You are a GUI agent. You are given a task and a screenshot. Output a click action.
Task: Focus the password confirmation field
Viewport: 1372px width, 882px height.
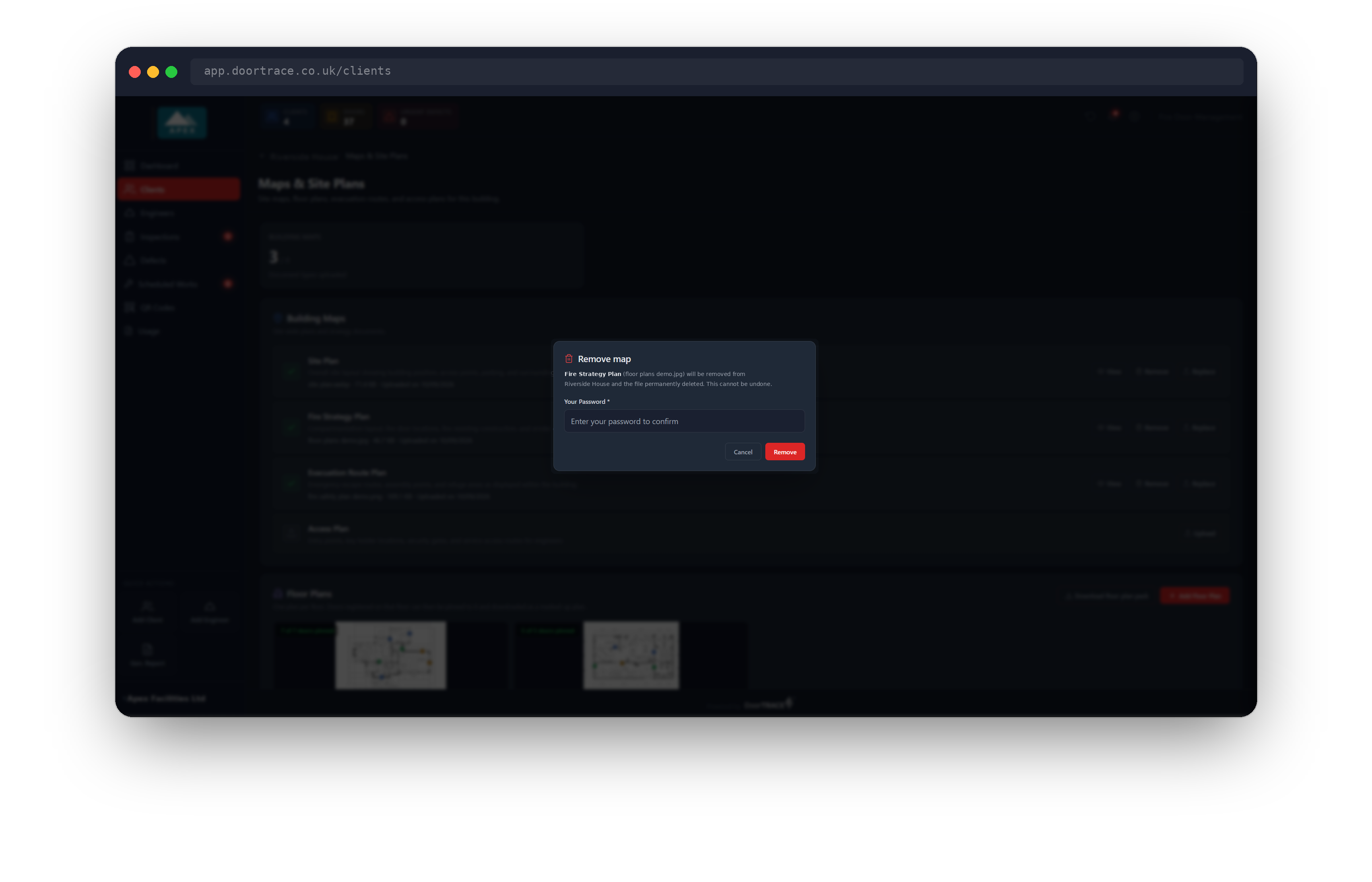click(684, 421)
